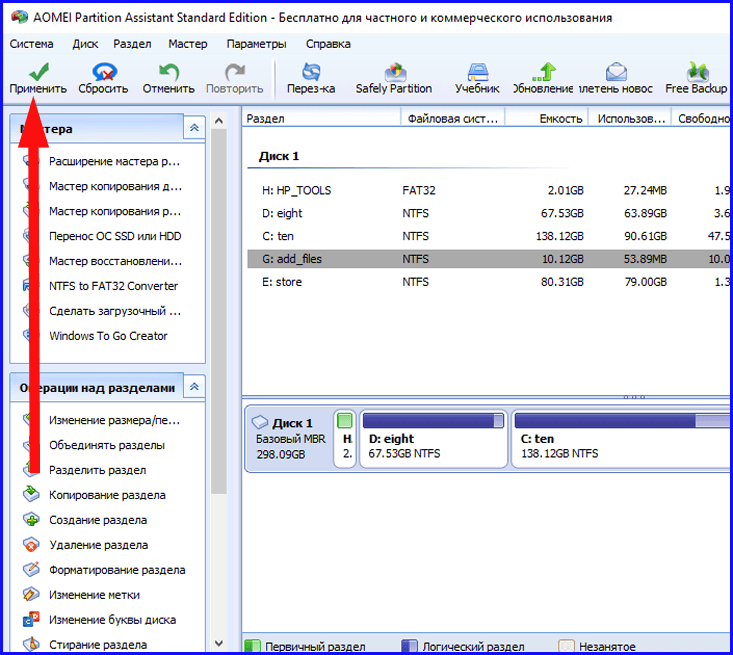Click the Free Backup icon
The height and width of the screenshot is (655, 733).
(697, 72)
